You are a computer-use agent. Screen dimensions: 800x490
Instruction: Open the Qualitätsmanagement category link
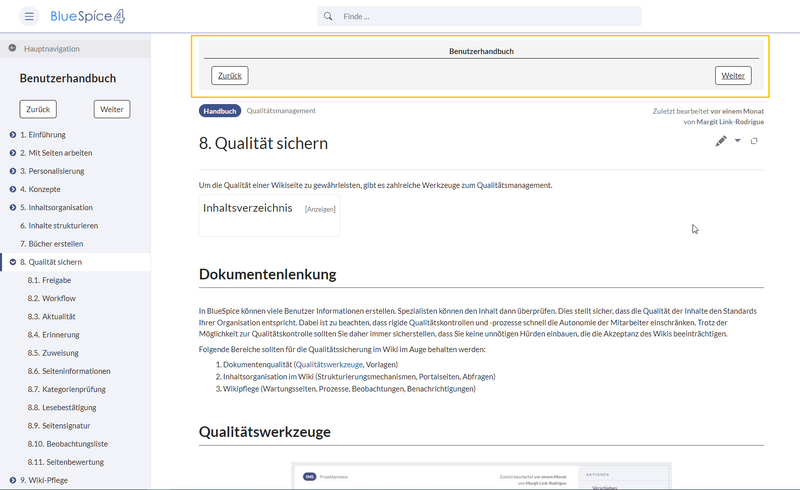point(281,111)
